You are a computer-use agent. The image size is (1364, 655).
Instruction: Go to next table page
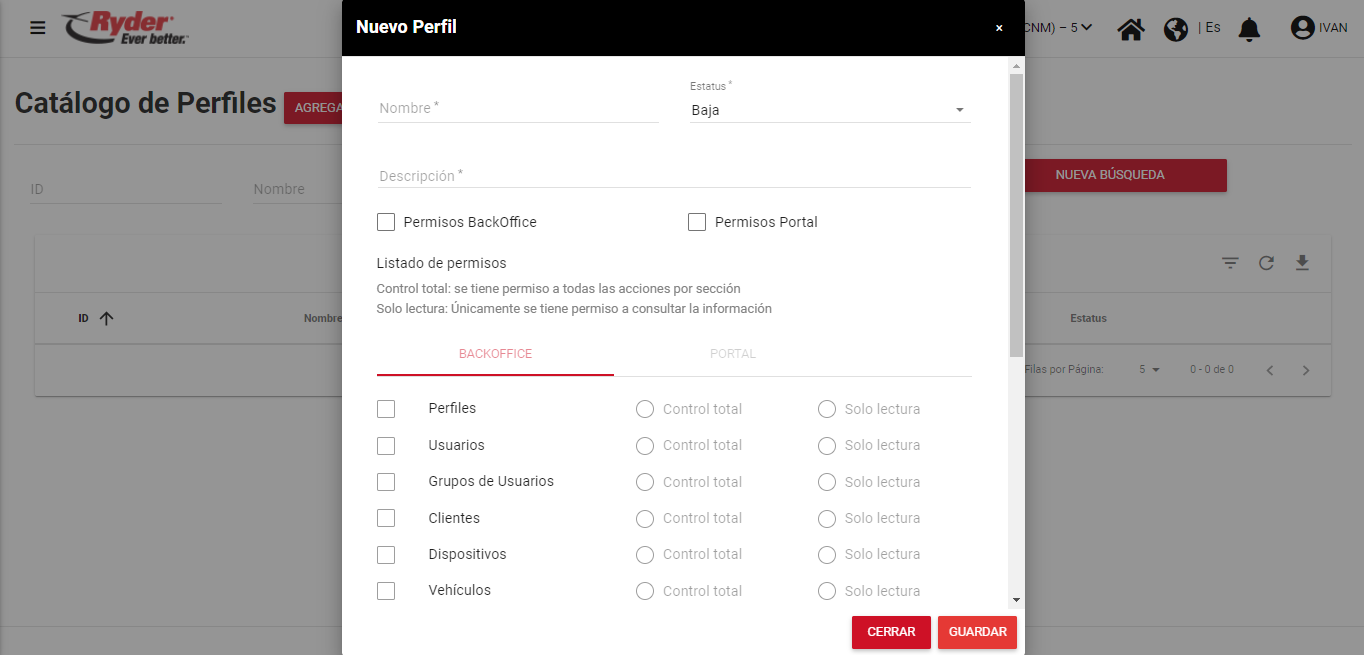click(x=1306, y=370)
